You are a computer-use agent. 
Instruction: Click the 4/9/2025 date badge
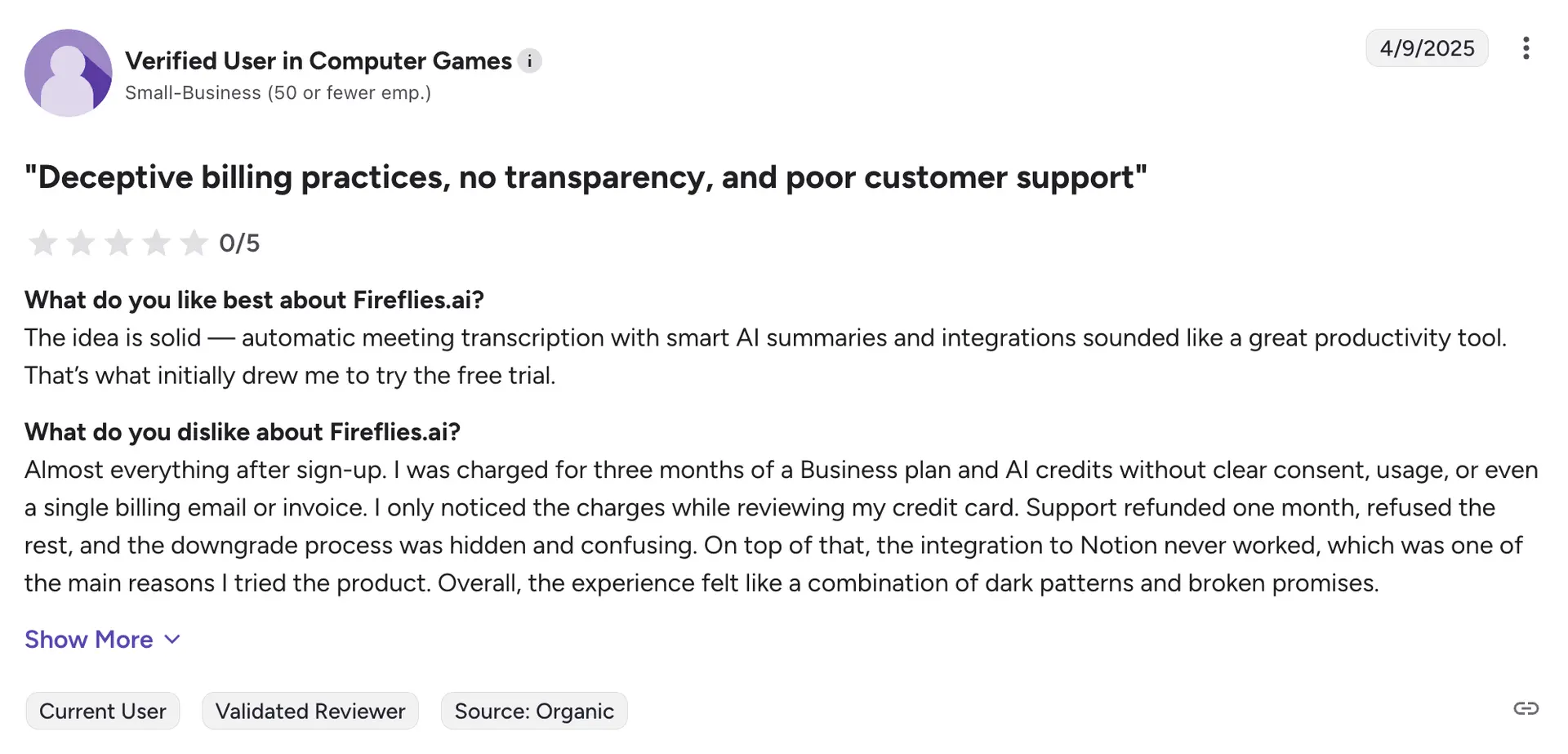(1427, 48)
